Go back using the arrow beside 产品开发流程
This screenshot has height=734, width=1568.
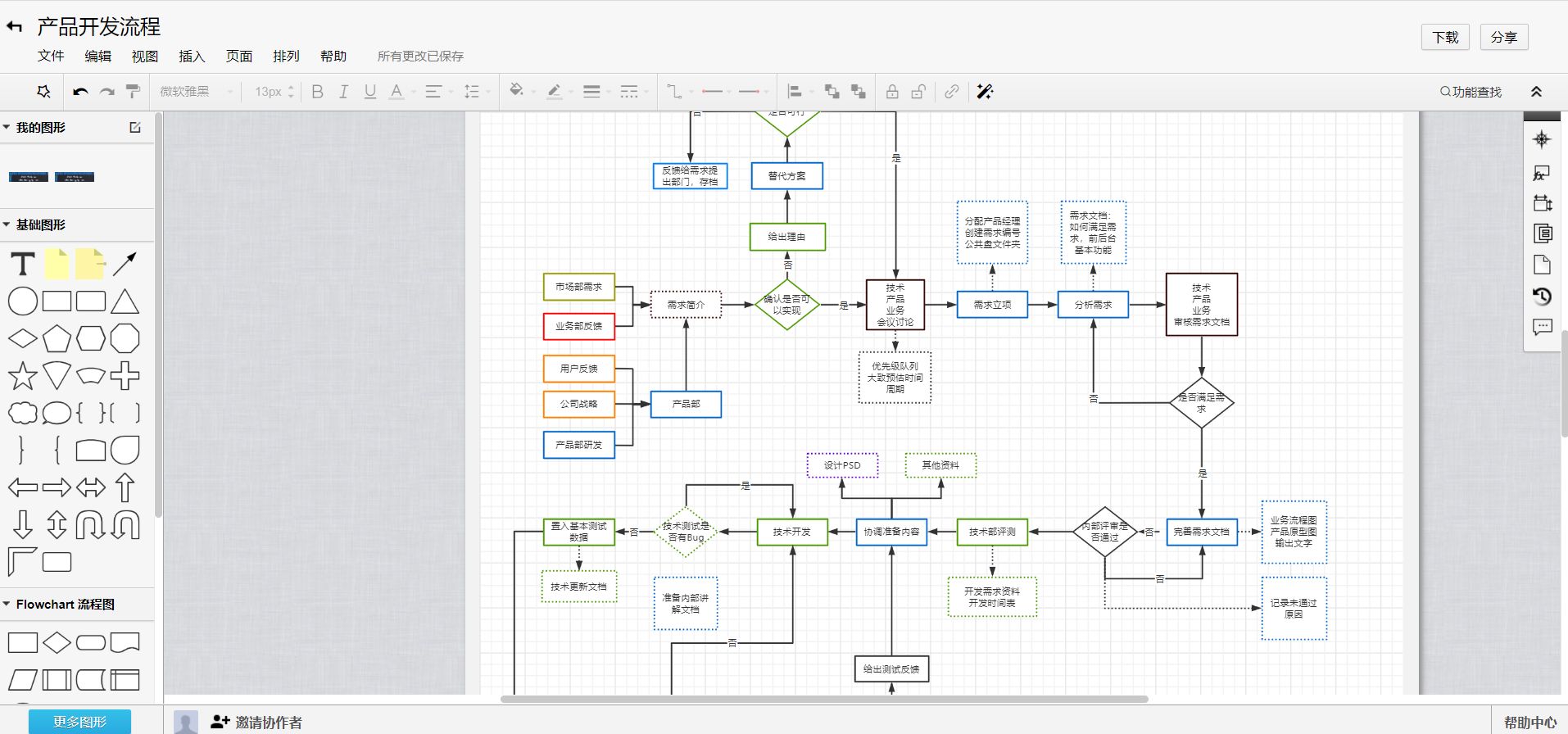15,27
